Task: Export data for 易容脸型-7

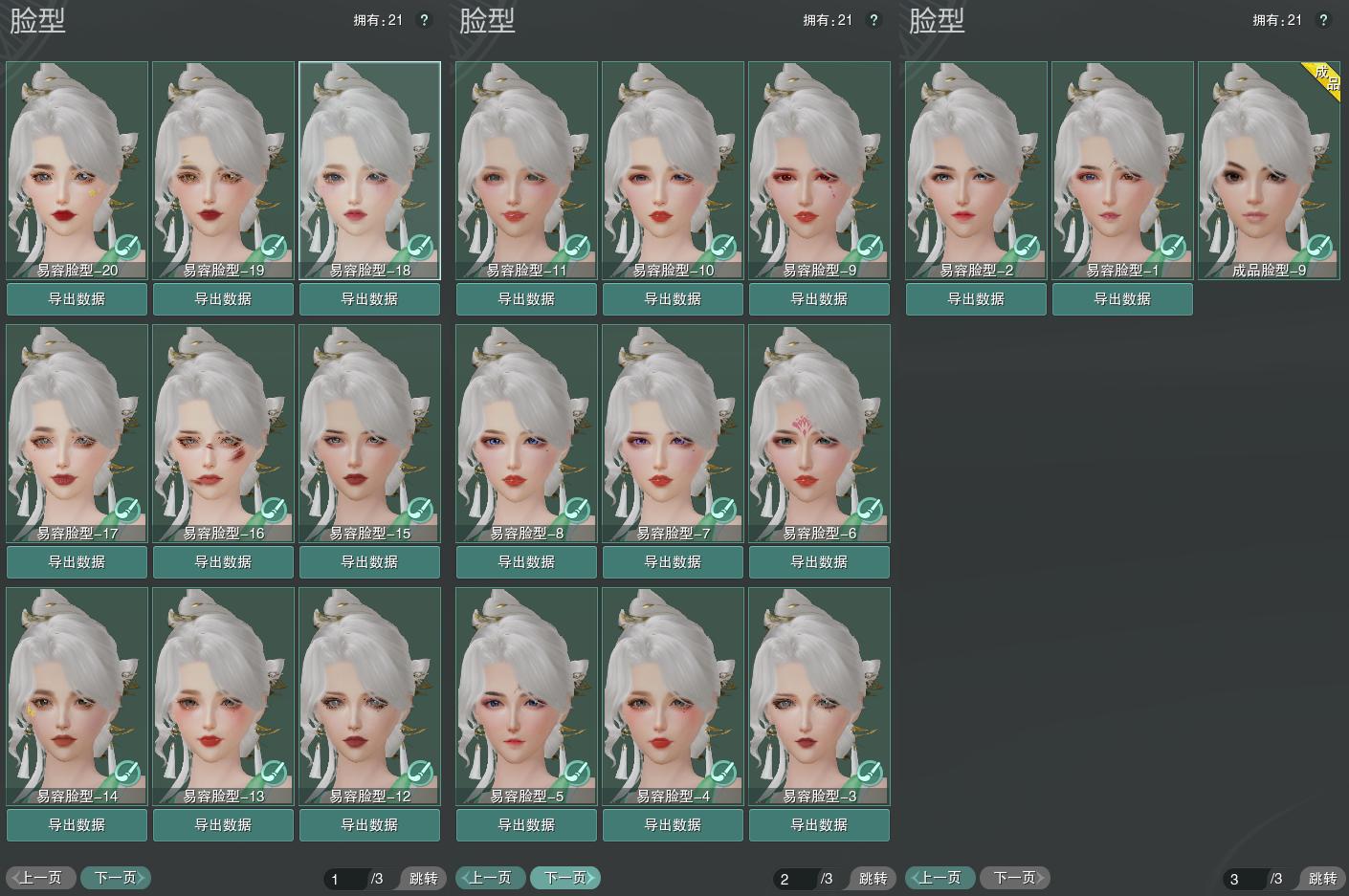Action: pyautogui.click(x=674, y=562)
